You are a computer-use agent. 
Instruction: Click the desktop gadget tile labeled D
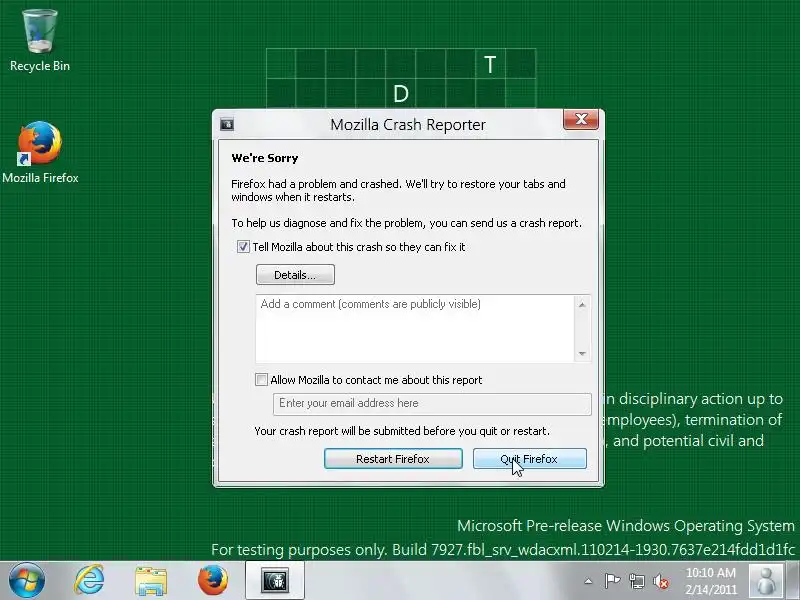tap(401, 93)
